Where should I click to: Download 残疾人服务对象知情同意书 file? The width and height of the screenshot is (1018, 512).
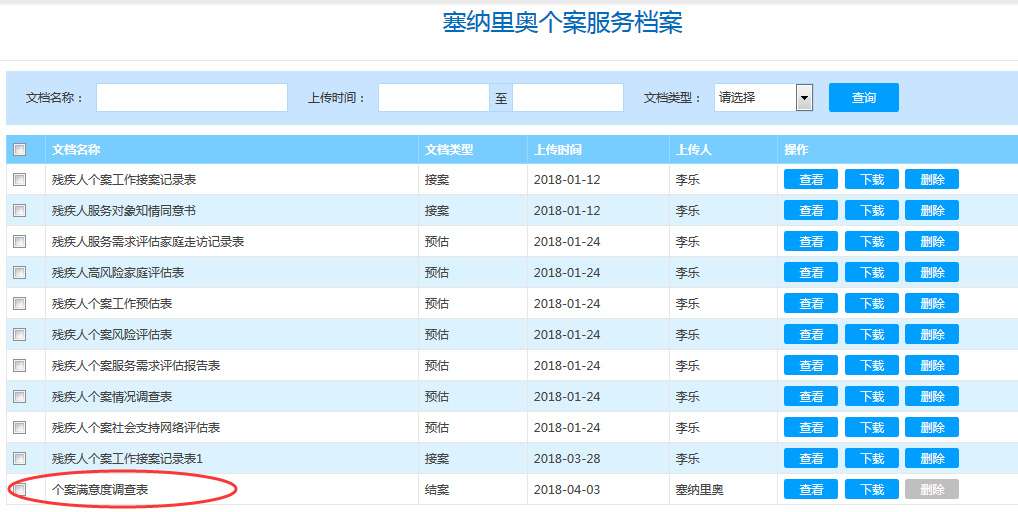(872, 211)
